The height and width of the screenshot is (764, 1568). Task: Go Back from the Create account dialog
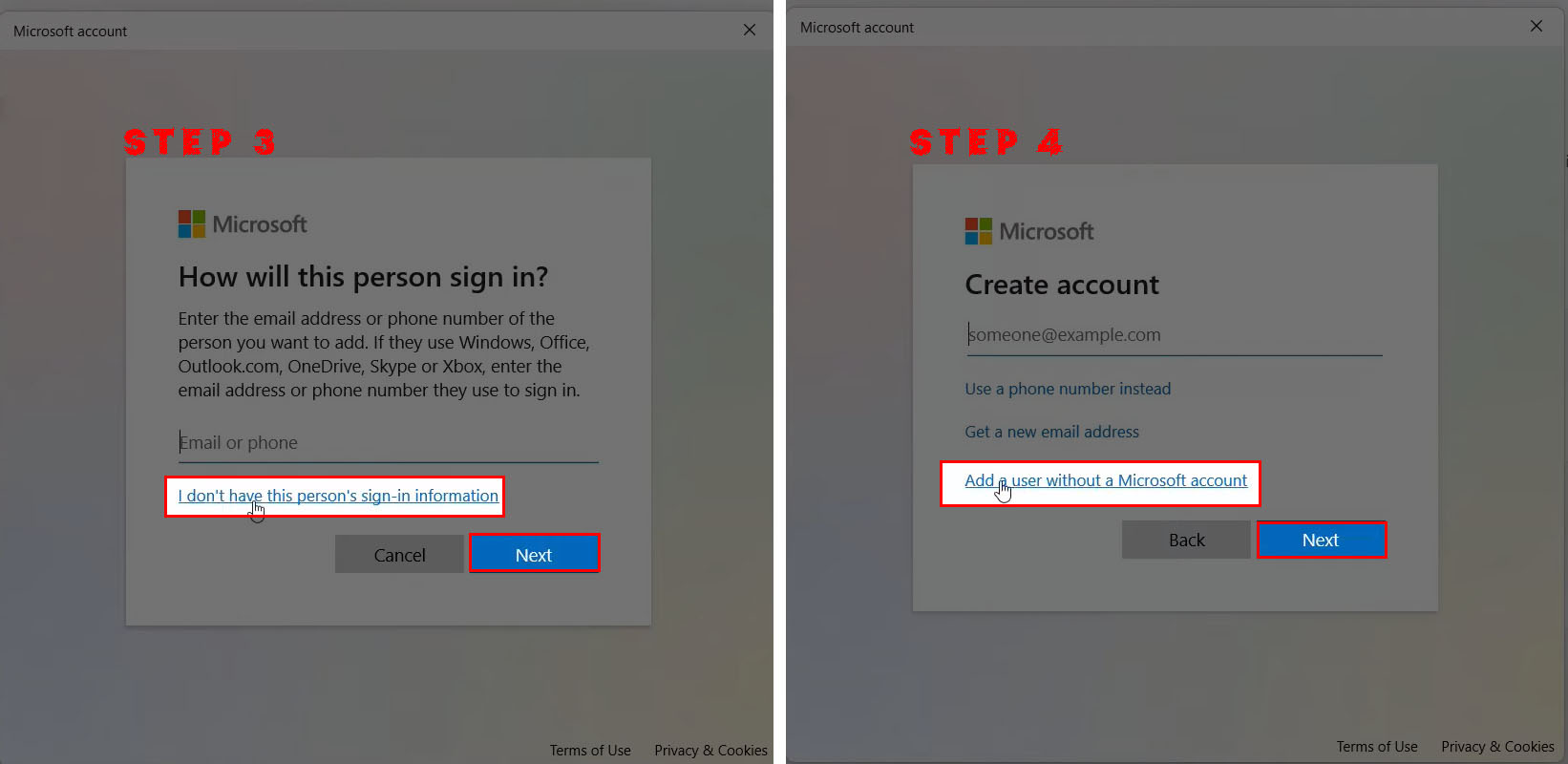(x=1186, y=540)
